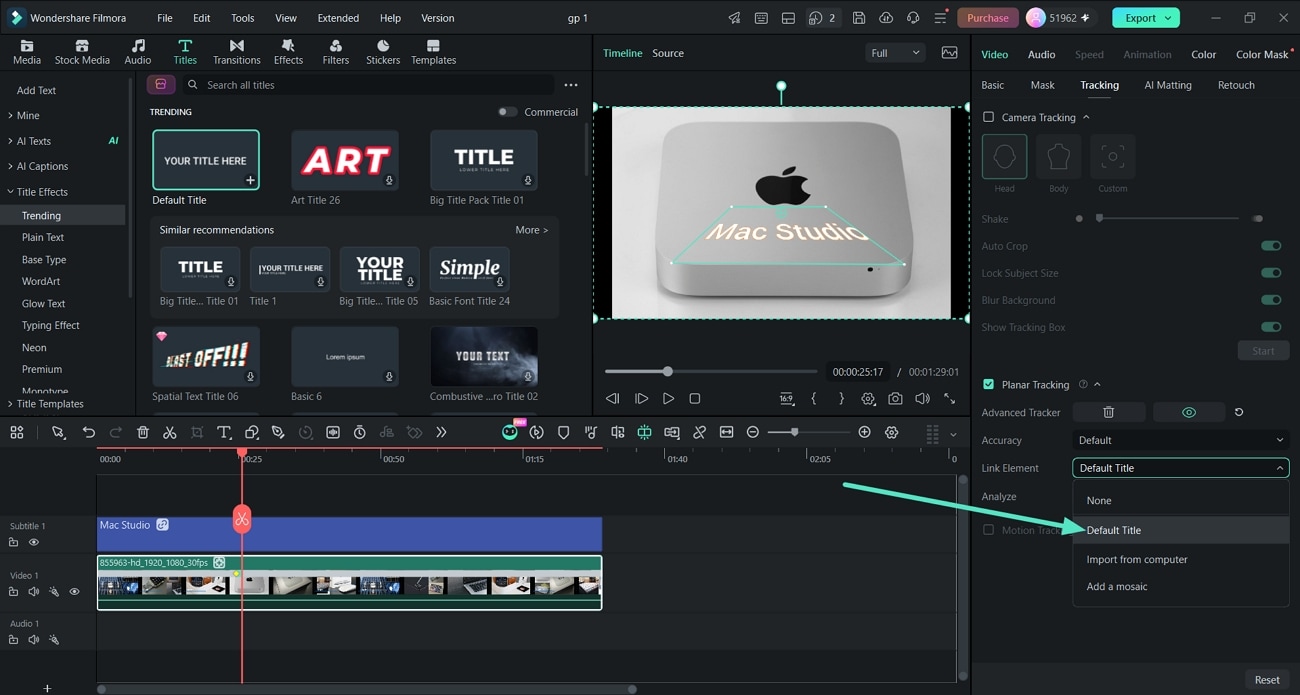
Task: Switch to the Color tab
Action: pos(1204,54)
